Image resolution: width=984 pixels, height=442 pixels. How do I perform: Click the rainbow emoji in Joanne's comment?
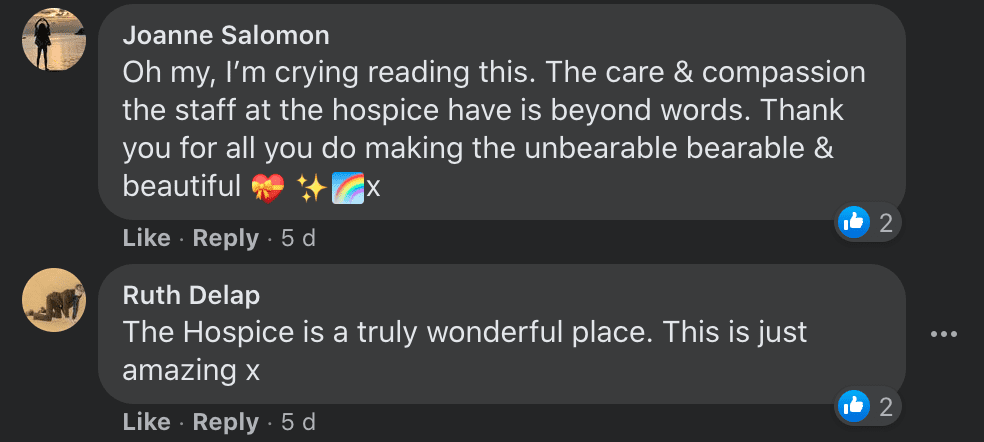point(348,188)
